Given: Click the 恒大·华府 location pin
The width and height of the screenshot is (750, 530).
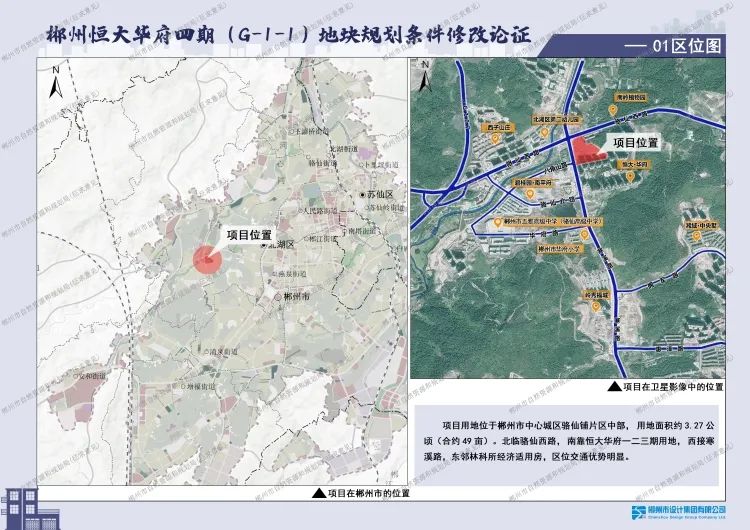Looking at the screenshot, I should 632,175.
